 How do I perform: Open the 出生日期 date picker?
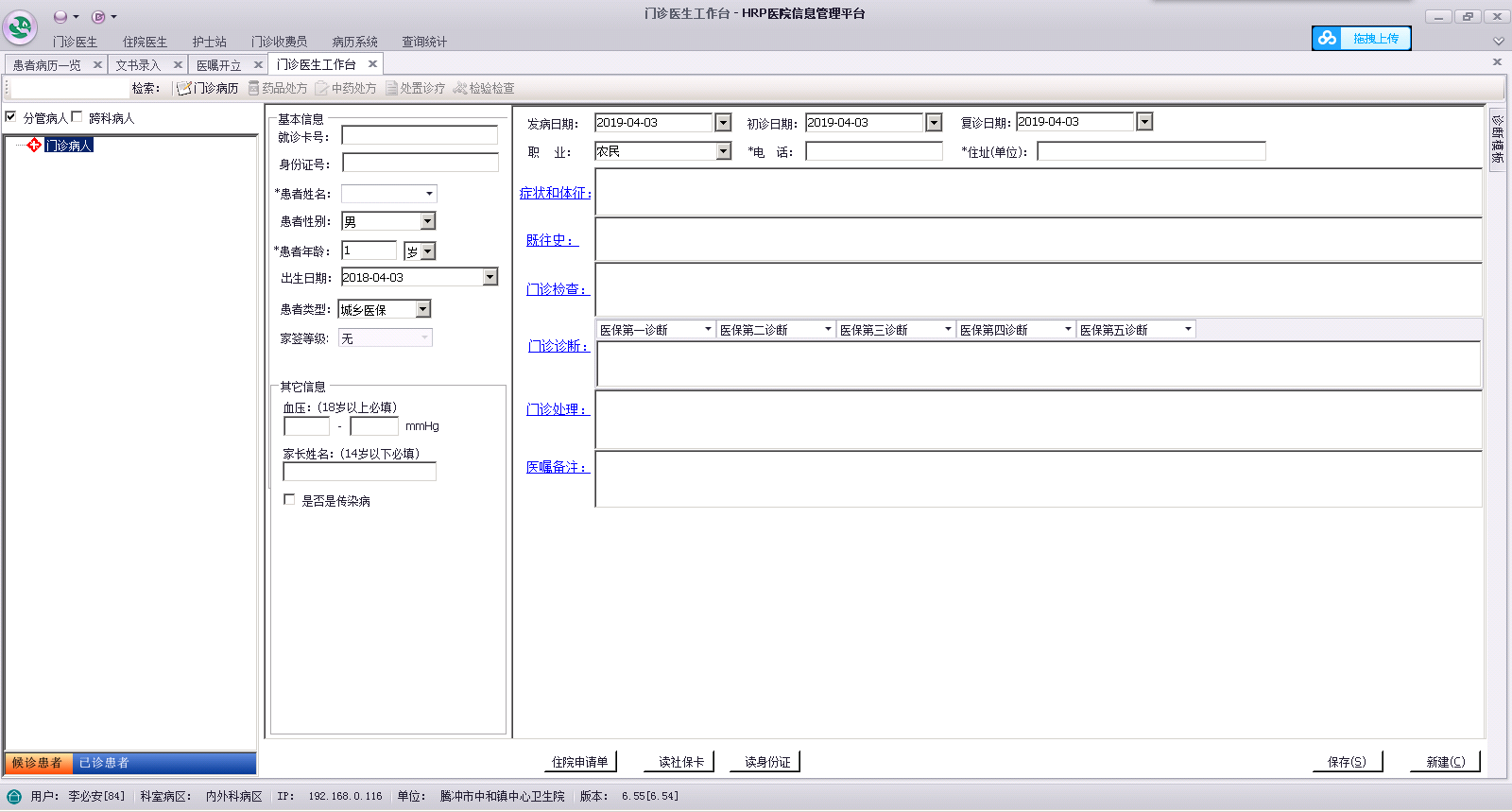(490, 277)
